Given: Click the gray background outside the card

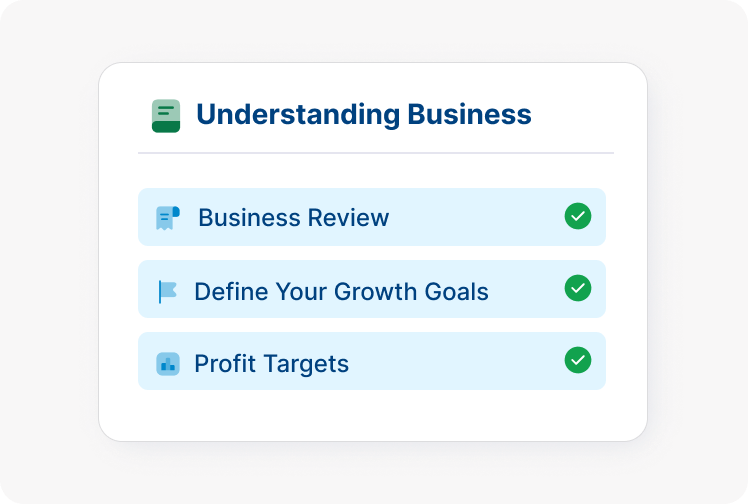Looking at the screenshot, I should click(50, 250).
